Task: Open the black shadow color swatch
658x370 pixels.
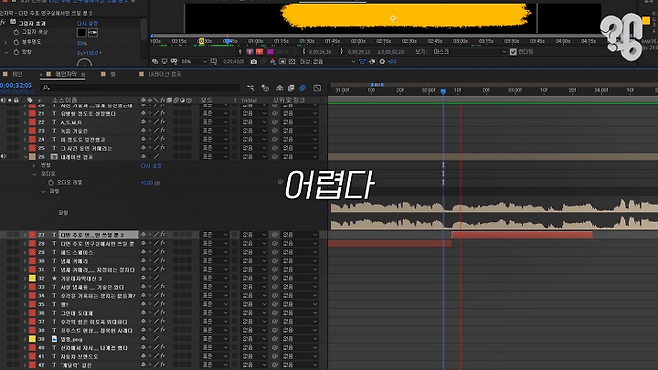Action: coord(81,32)
